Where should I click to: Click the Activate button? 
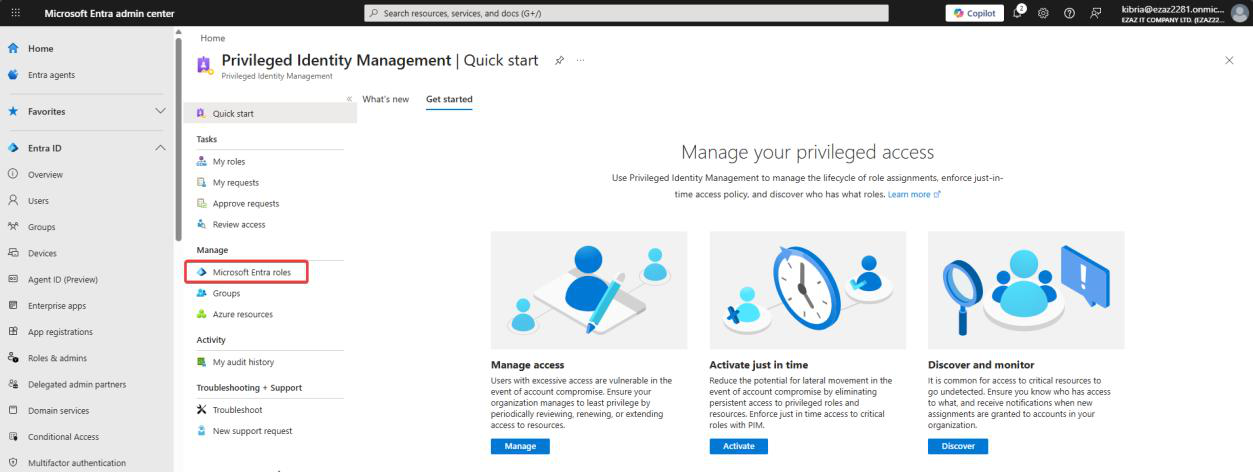(x=738, y=446)
